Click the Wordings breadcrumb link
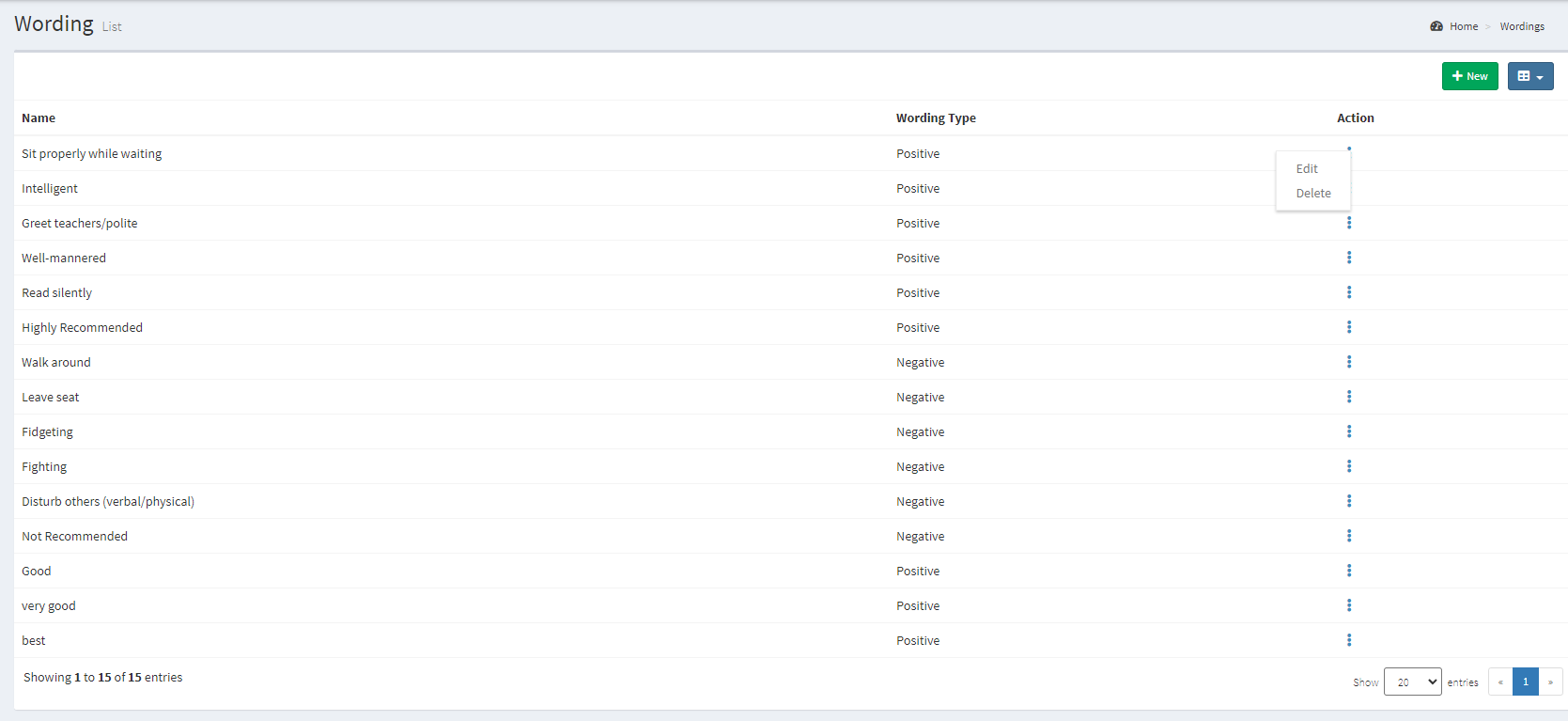 coord(1521,26)
